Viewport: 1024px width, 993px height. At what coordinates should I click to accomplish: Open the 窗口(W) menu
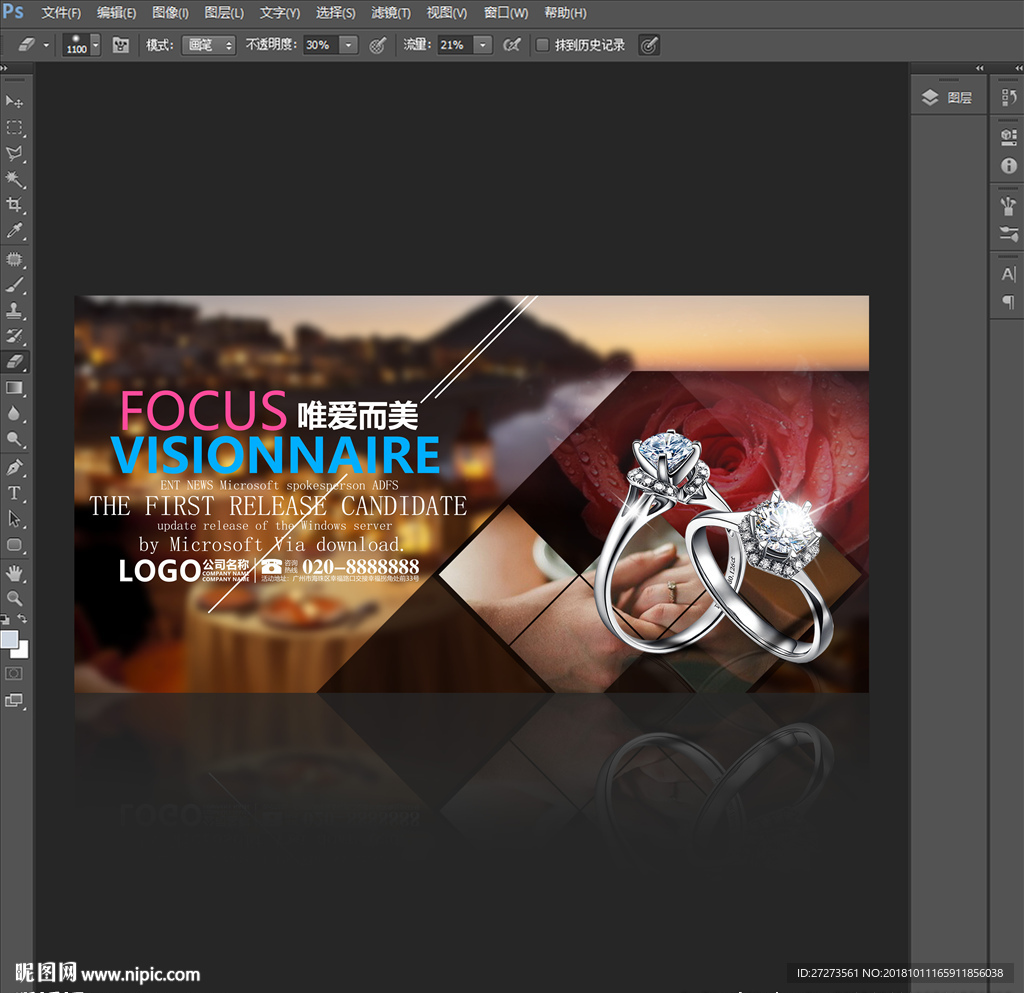point(506,13)
